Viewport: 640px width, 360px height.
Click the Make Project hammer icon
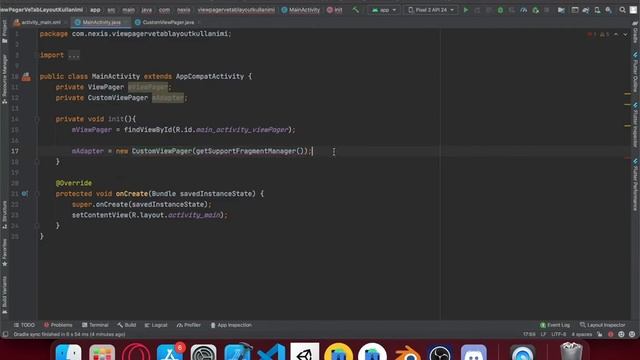[x=356, y=10]
